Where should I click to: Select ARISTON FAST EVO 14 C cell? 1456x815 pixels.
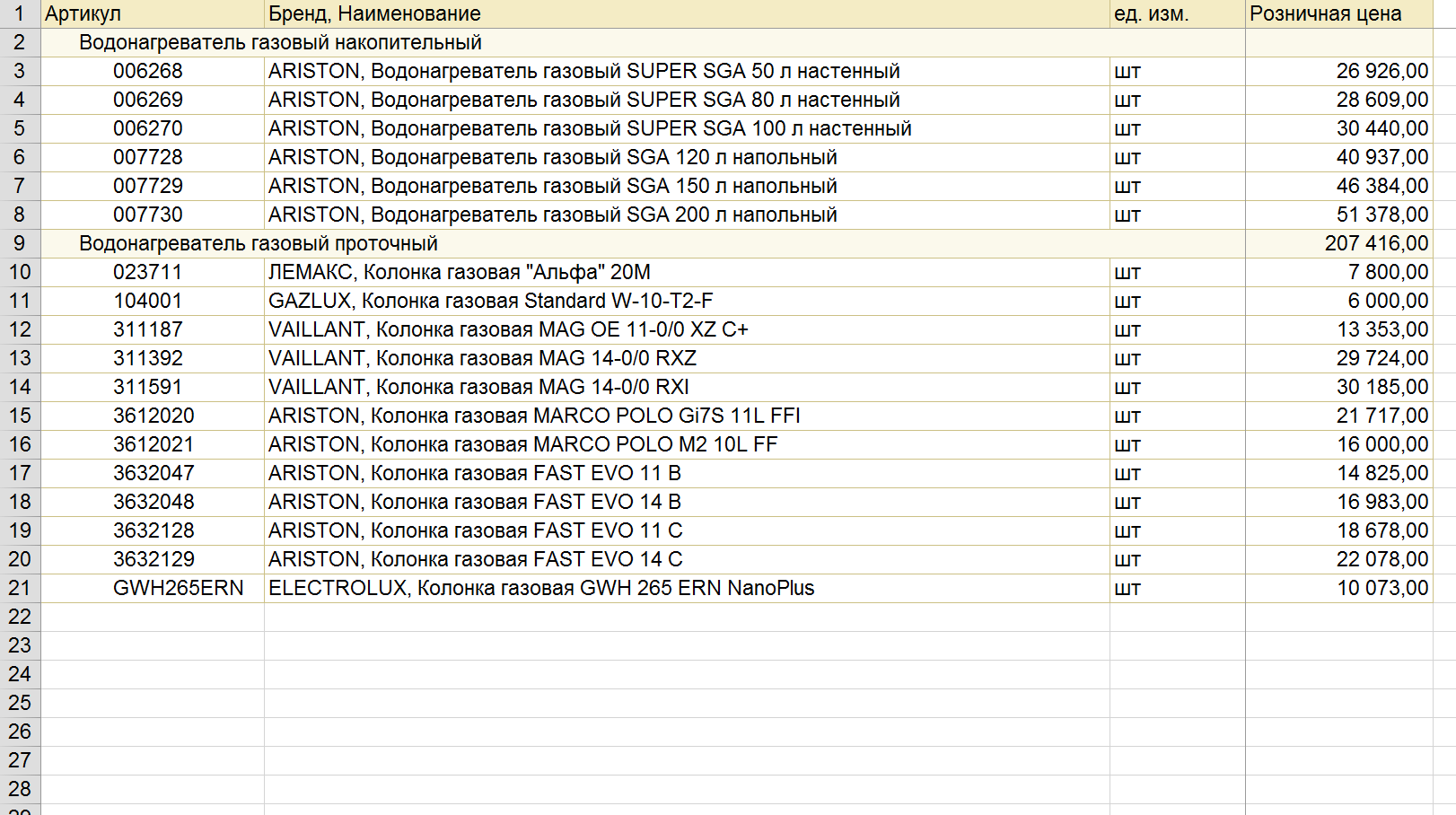coord(687,559)
